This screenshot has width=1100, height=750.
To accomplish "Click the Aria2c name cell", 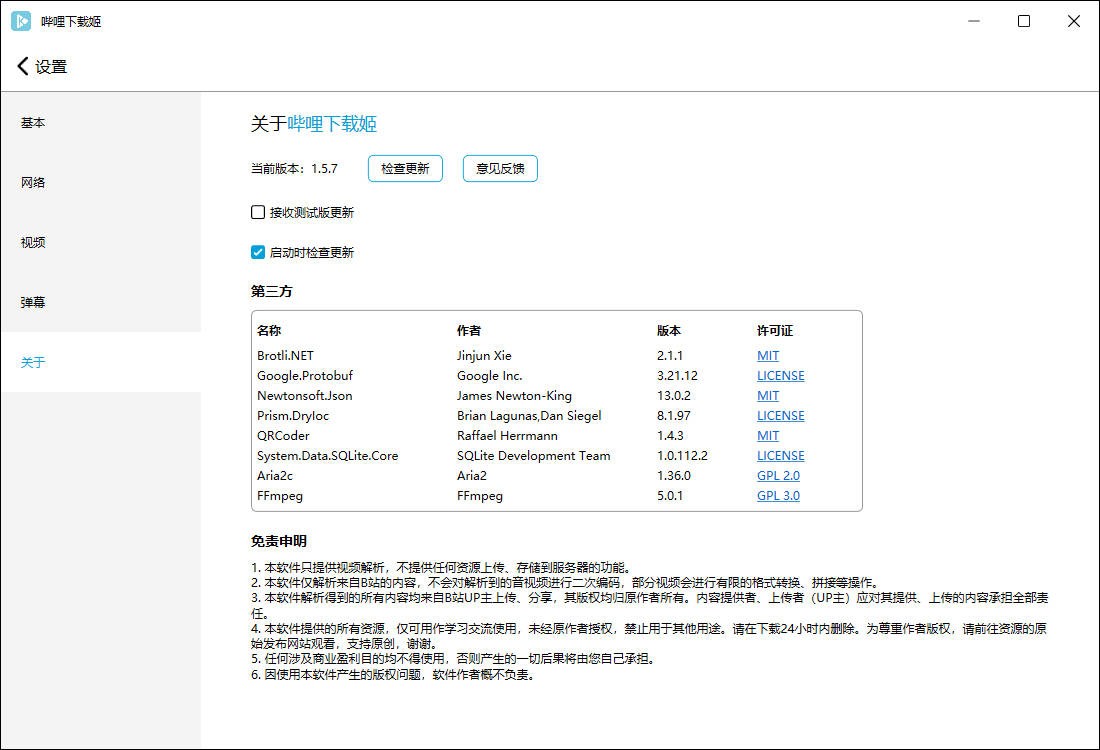I will pyautogui.click(x=275, y=475).
